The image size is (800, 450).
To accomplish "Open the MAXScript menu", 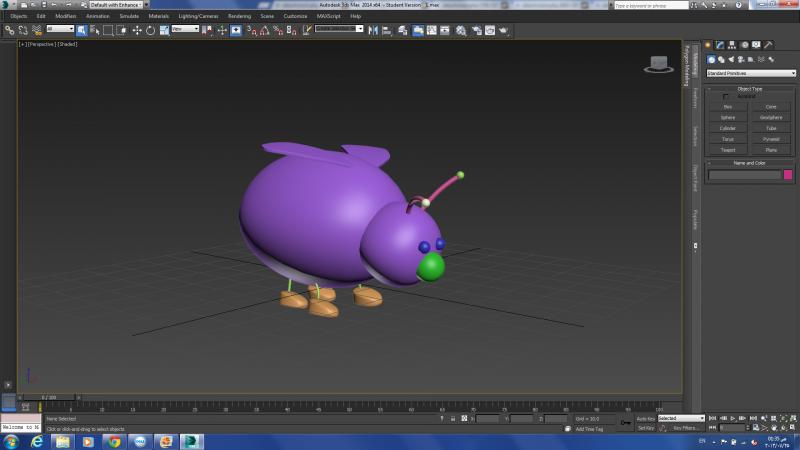I will click(x=329, y=16).
